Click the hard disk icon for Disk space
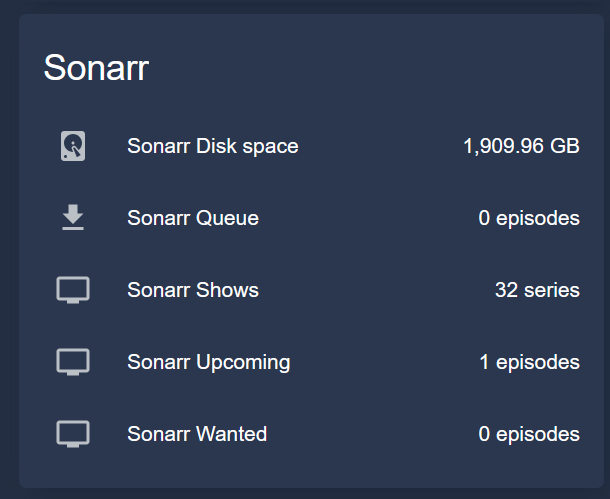Image resolution: width=610 pixels, height=499 pixels. [73, 146]
